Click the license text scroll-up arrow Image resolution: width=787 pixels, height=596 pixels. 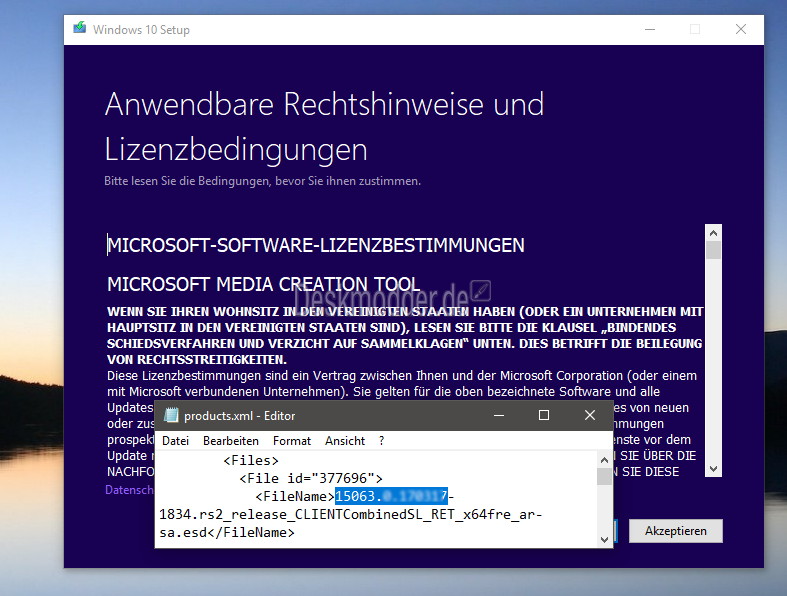[713, 233]
